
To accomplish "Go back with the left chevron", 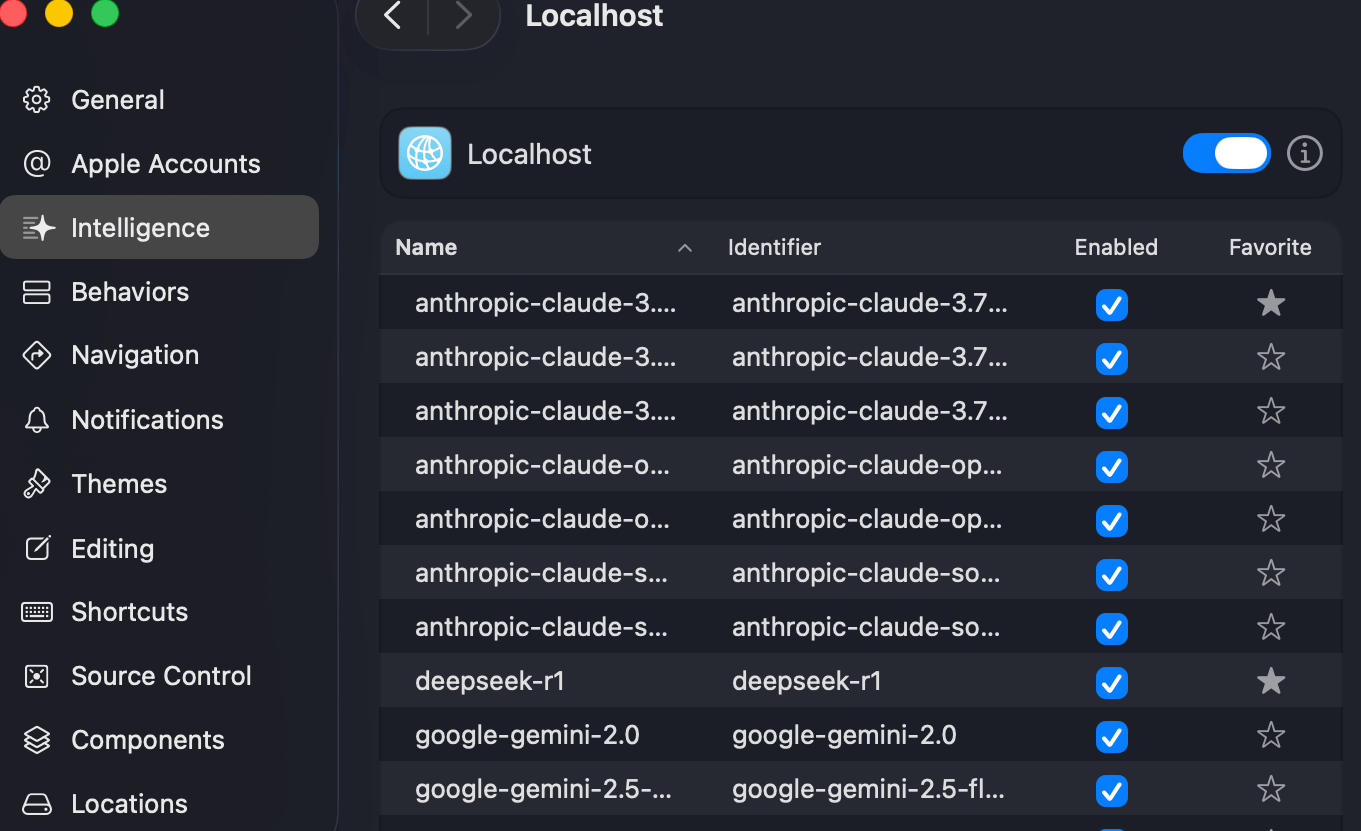I will point(393,16).
